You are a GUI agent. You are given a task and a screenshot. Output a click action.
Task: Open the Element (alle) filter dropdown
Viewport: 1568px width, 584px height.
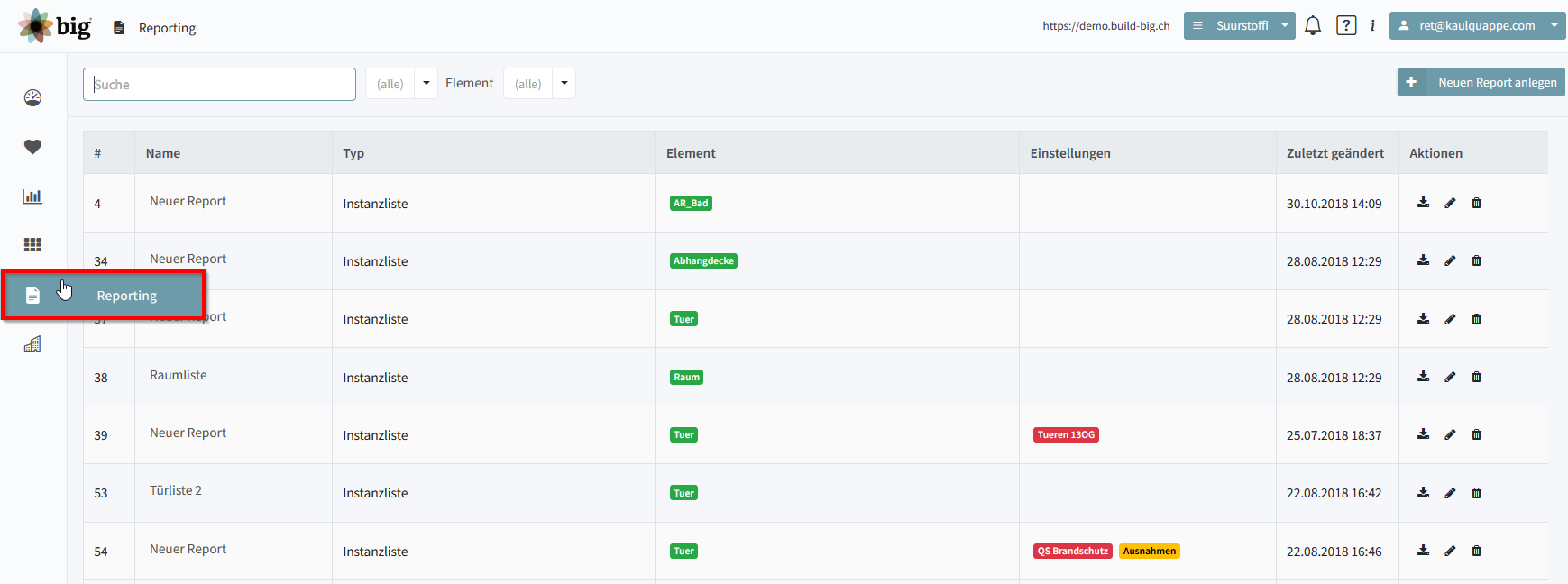click(x=539, y=83)
